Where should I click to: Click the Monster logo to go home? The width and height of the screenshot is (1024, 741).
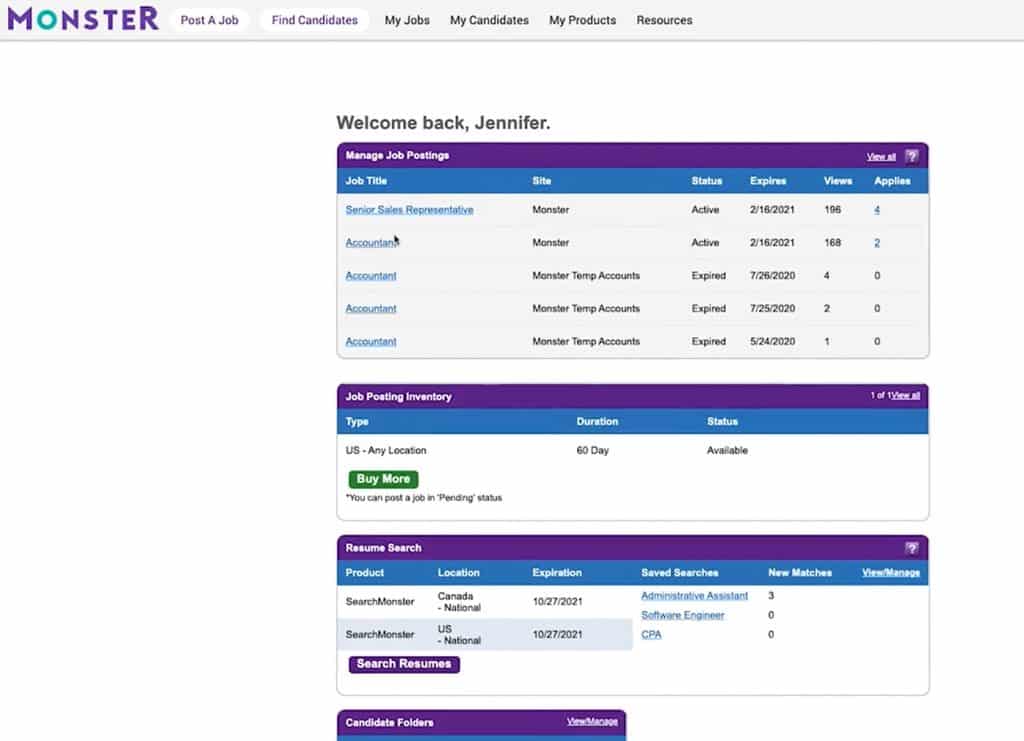point(83,18)
